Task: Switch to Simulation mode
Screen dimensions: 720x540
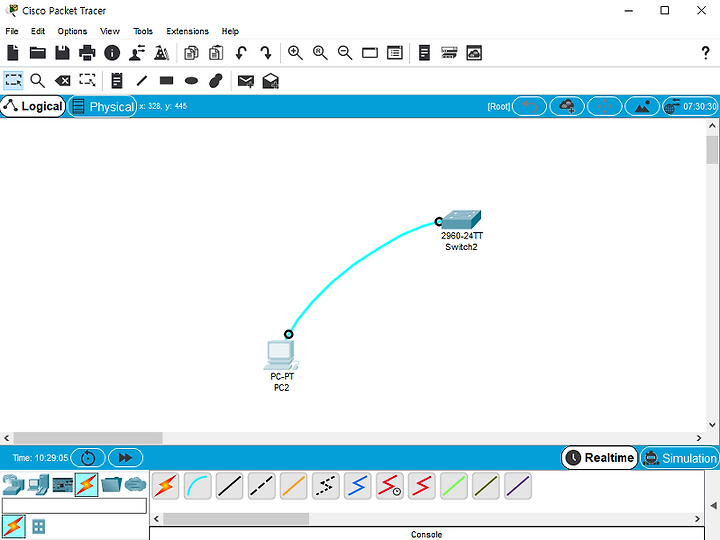Action: point(680,458)
